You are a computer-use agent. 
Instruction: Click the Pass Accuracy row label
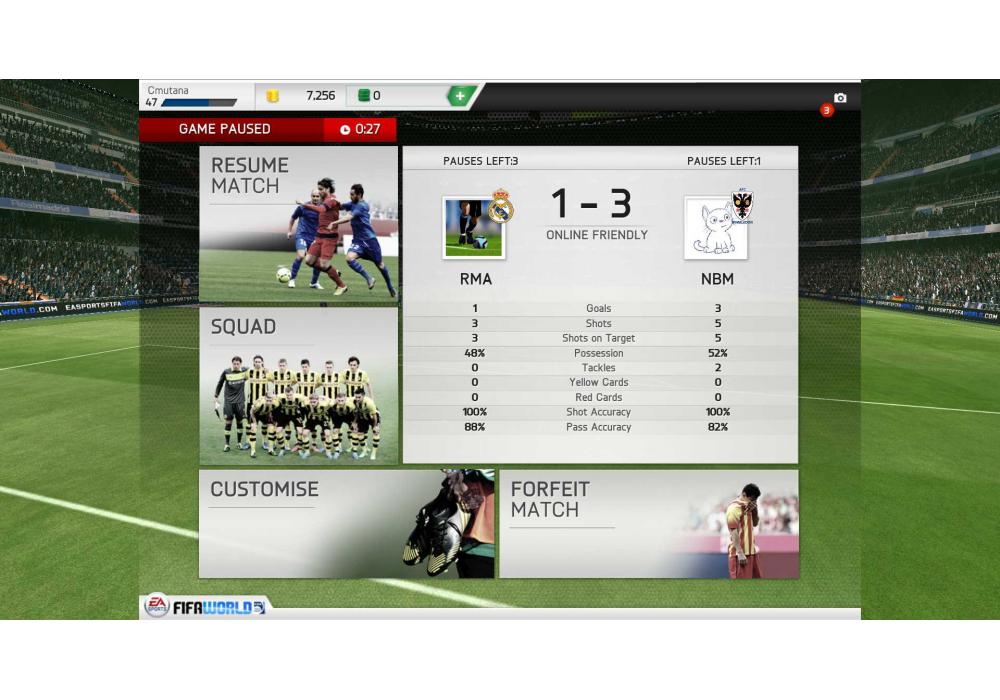[x=598, y=427]
